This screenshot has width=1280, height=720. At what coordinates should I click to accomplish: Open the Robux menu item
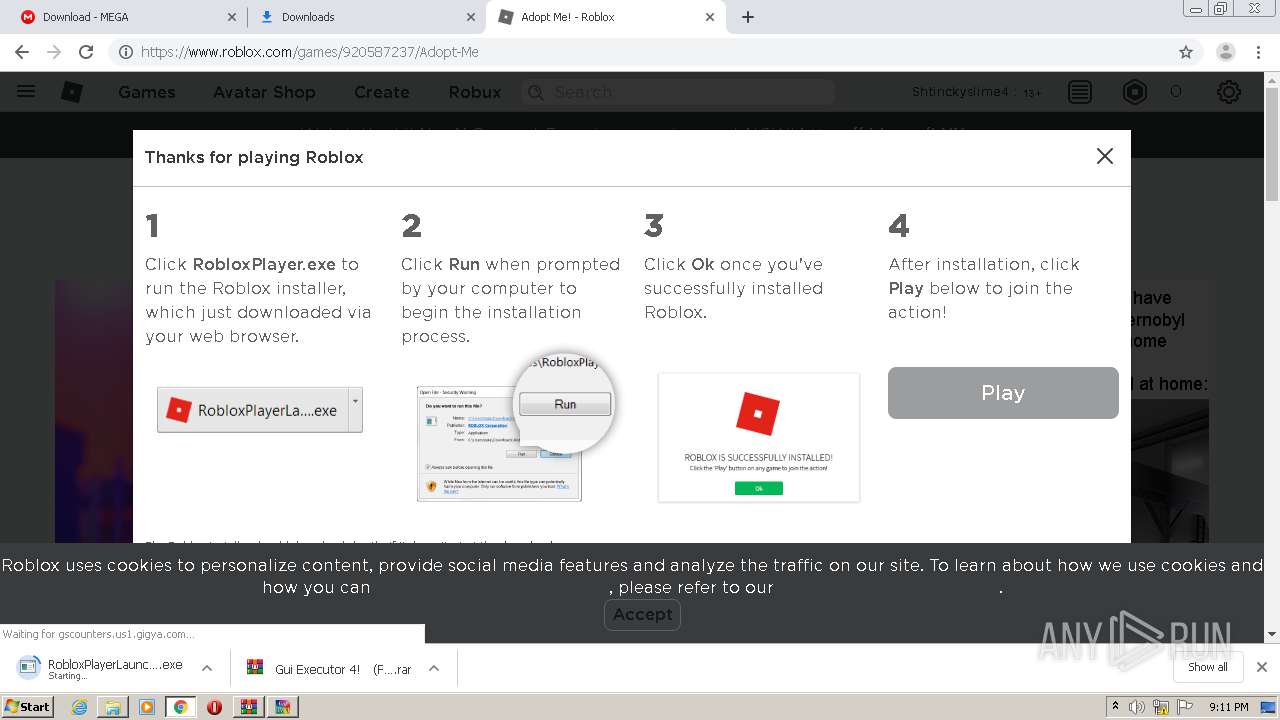475,92
